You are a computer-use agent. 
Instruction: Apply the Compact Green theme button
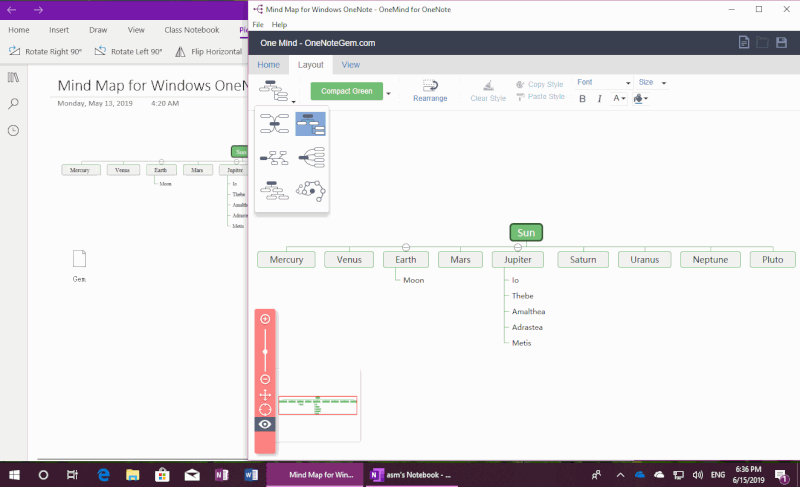(346, 91)
